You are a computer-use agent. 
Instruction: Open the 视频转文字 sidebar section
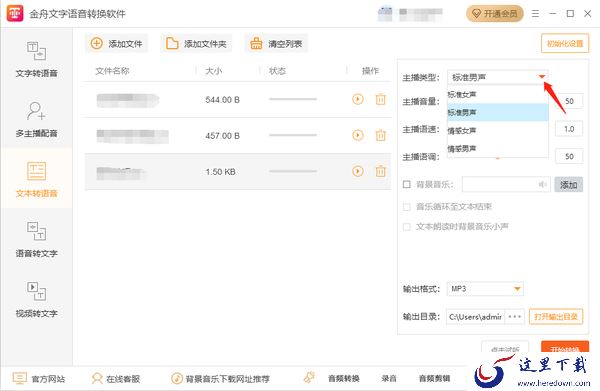36,299
